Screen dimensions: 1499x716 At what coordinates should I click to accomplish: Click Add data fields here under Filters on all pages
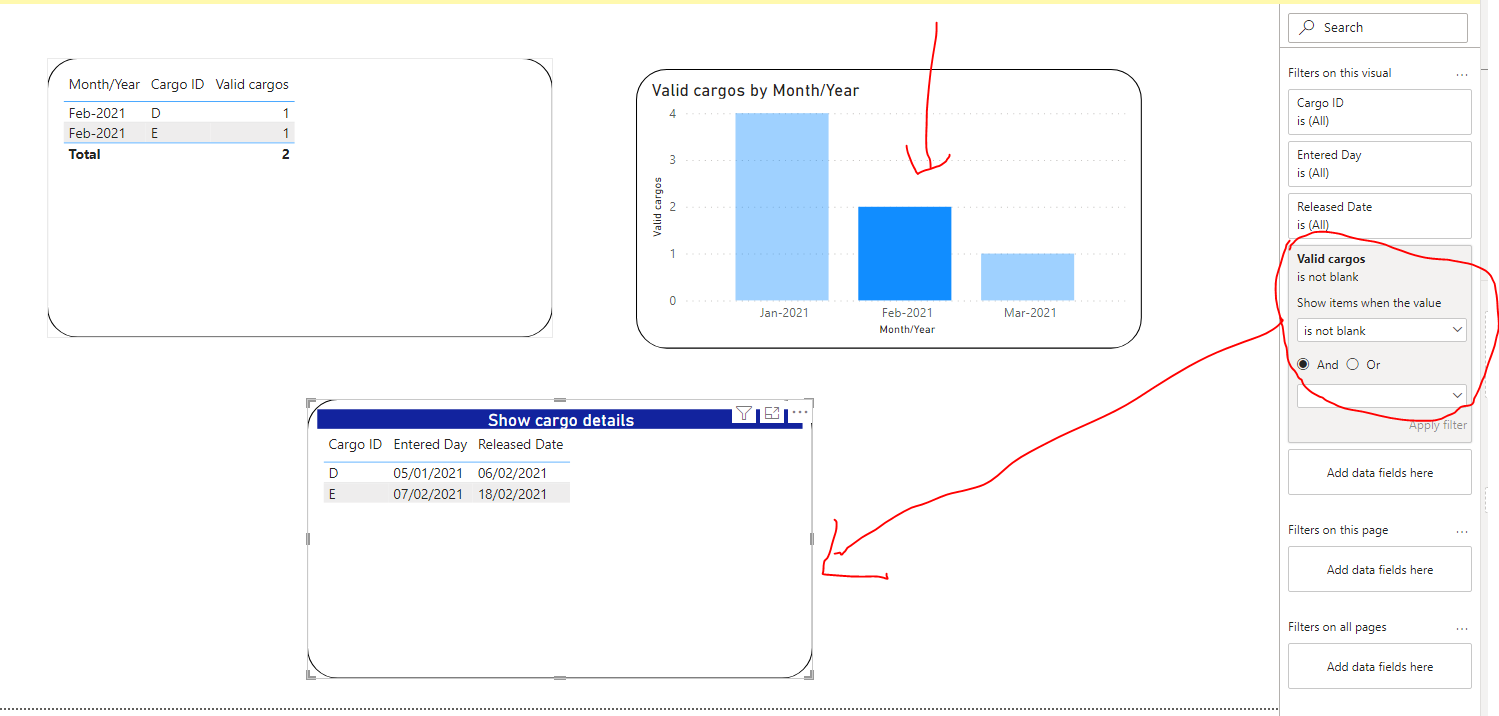1380,666
